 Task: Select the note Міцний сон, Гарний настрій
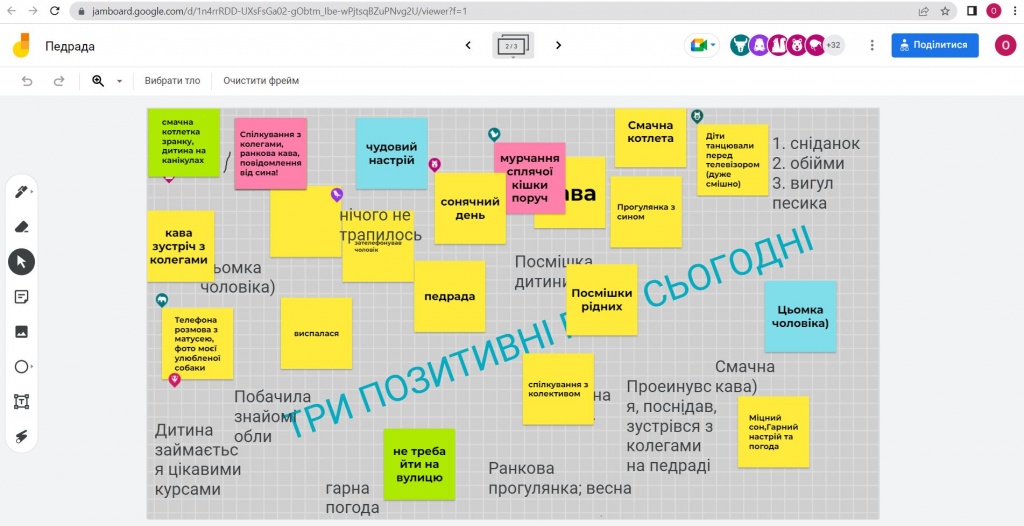tap(773, 432)
